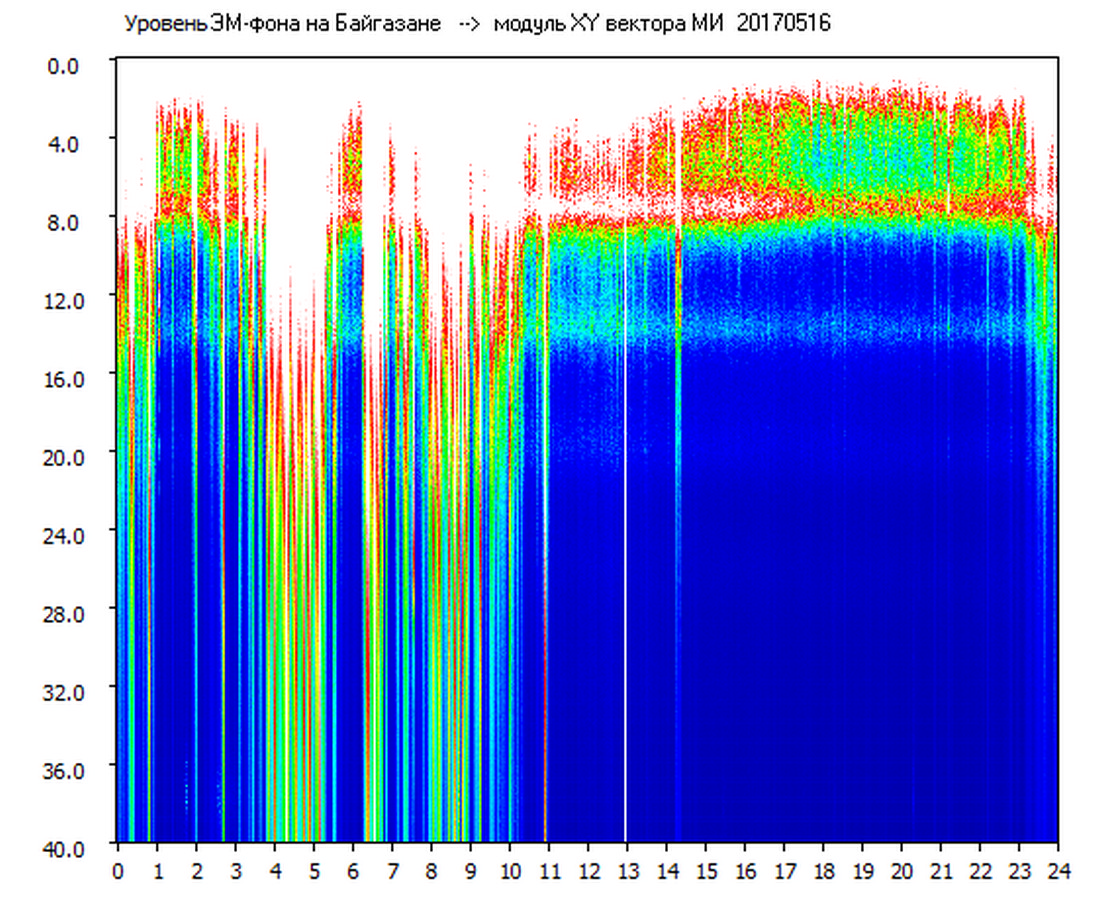The height and width of the screenshot is (900, 1096).
Task: Click the date '20170516' in the title
Action: (x=783, y=24)
